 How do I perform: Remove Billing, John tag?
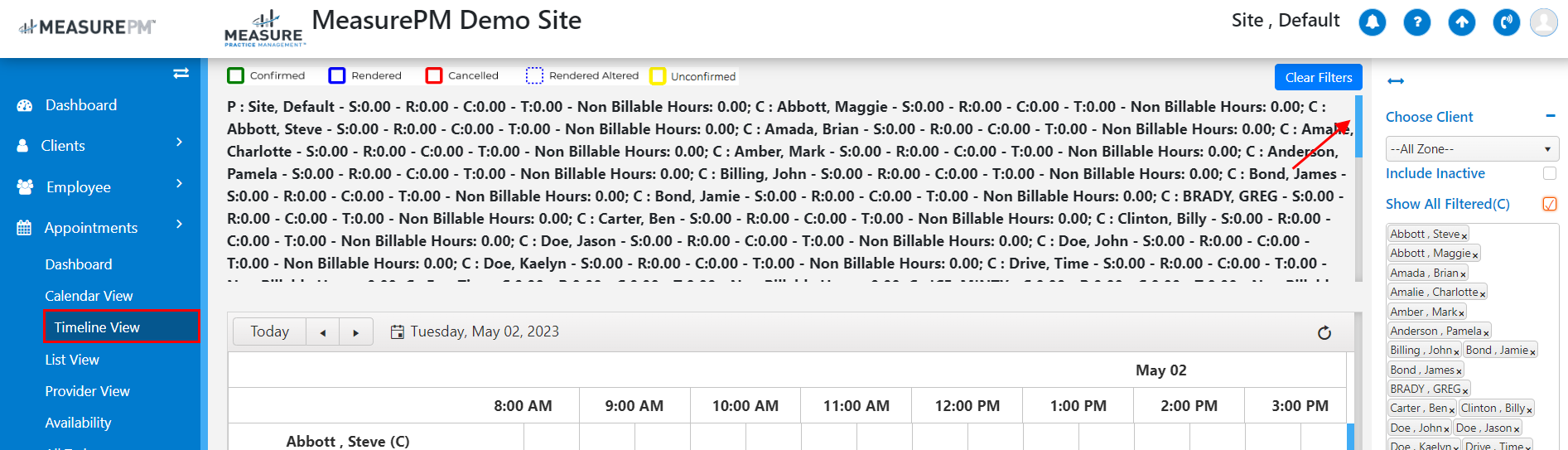(1456, 352)
